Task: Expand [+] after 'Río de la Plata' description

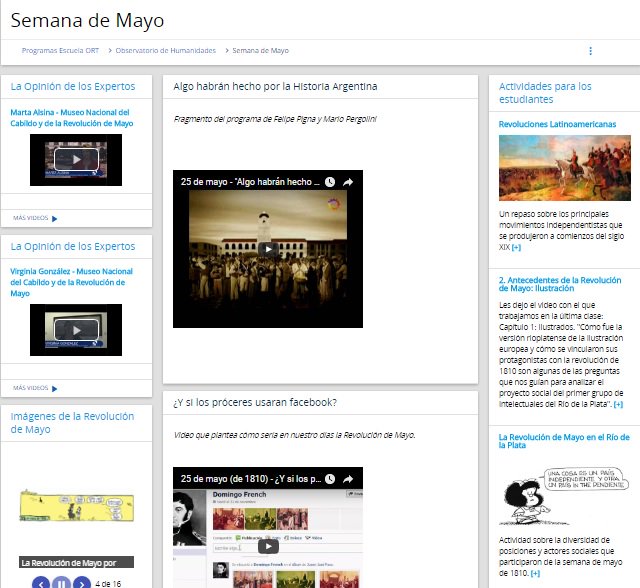Action: coord(618,404)
